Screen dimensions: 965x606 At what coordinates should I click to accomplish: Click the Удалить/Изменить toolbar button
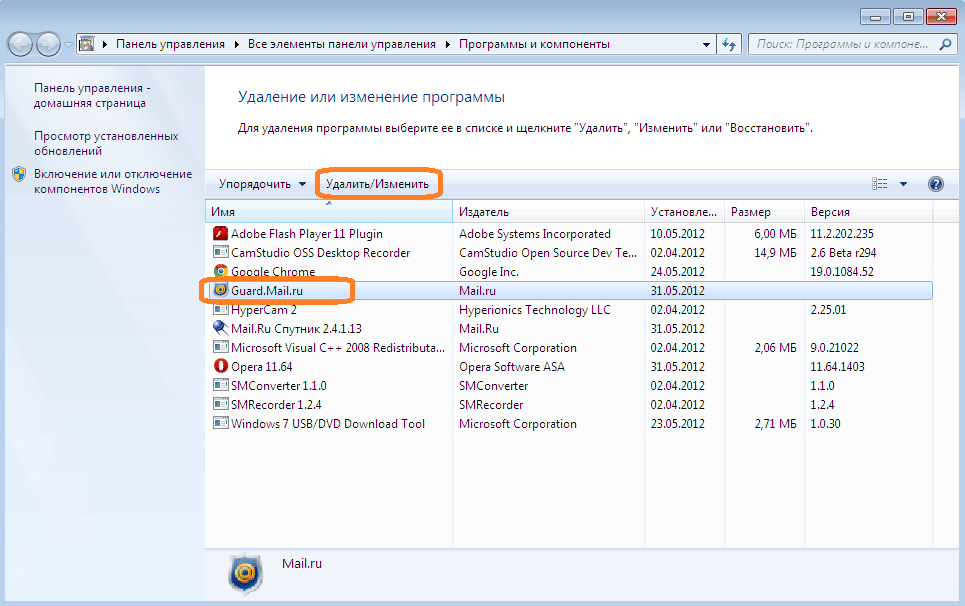[377, 184]
